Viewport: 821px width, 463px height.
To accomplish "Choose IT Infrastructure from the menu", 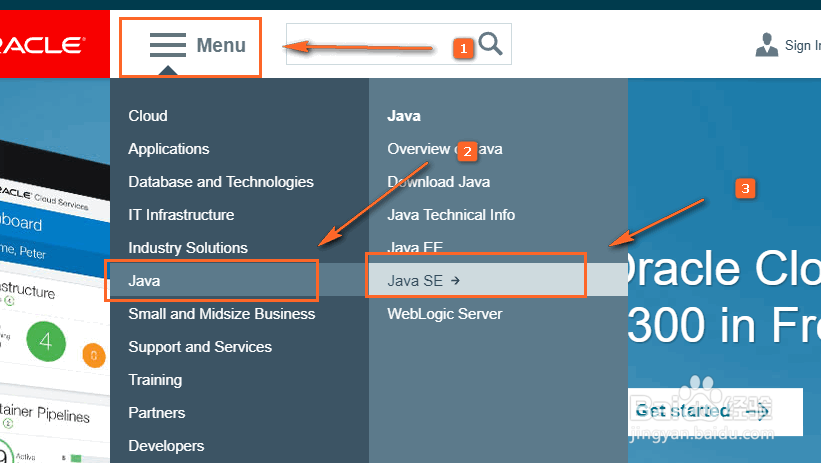I will tap(181, 215).
